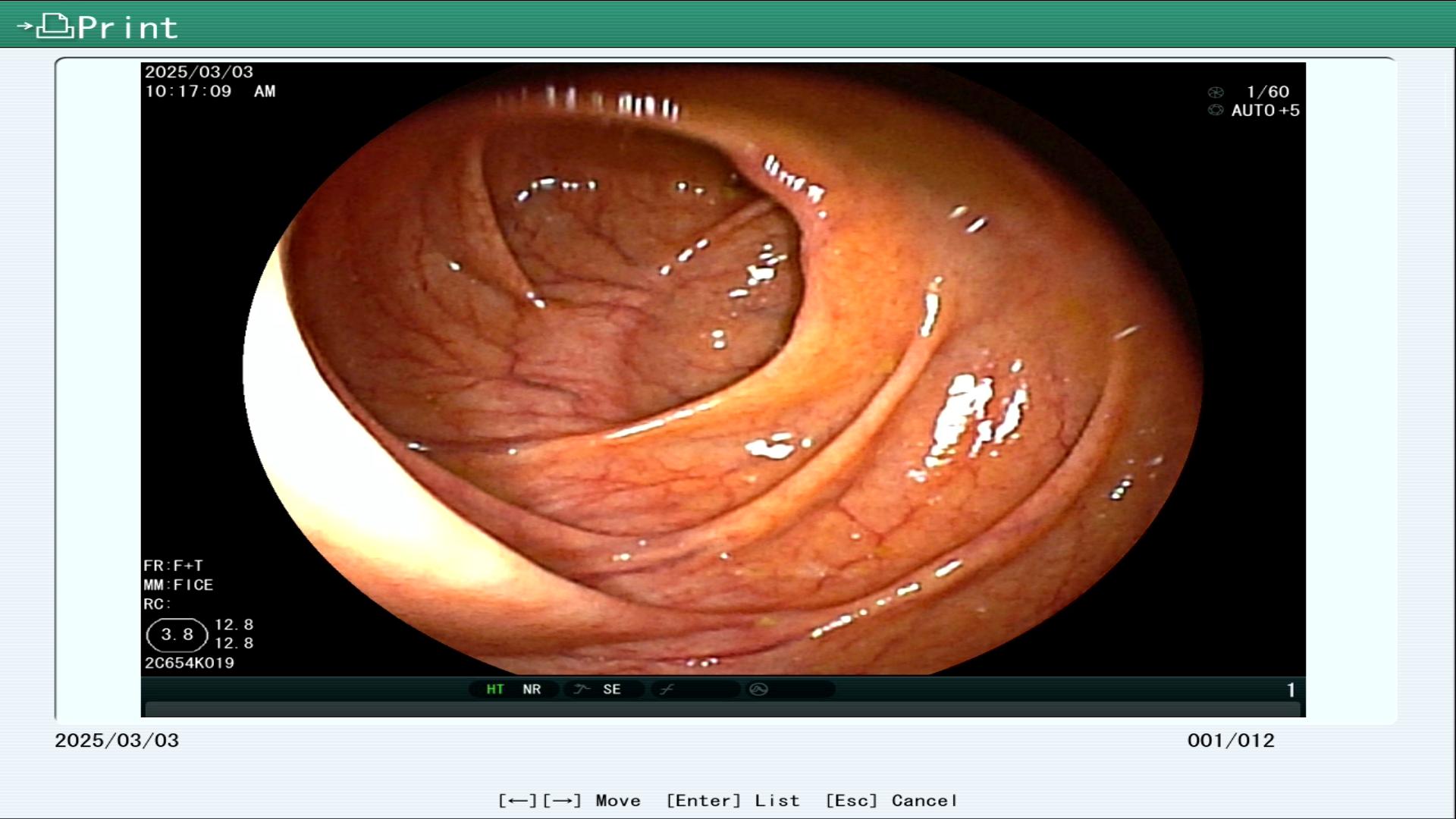The width and height of the screenshot is (1456, 819).
Task: Click the gray progress bar under status icons
Action: click(723, 710)
